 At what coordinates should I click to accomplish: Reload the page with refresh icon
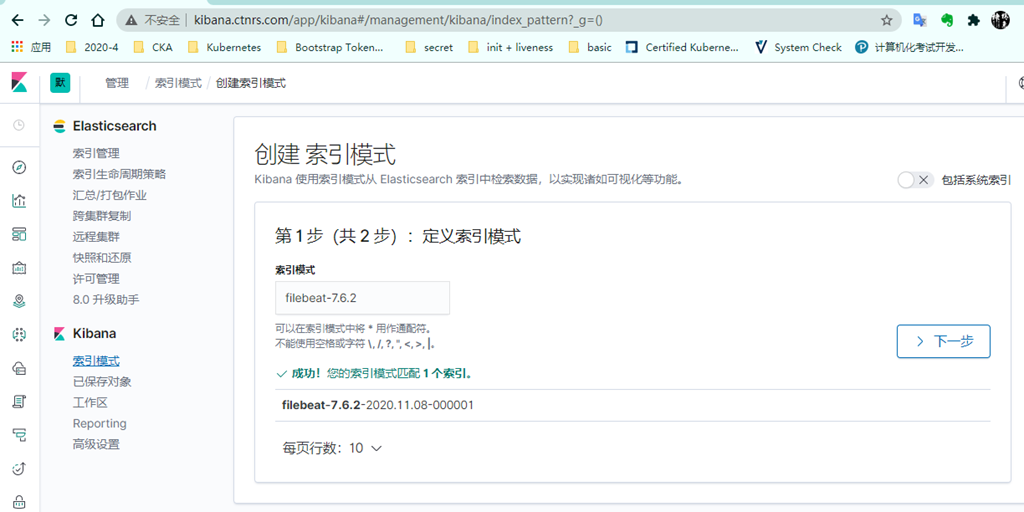(x=72, y=20)
